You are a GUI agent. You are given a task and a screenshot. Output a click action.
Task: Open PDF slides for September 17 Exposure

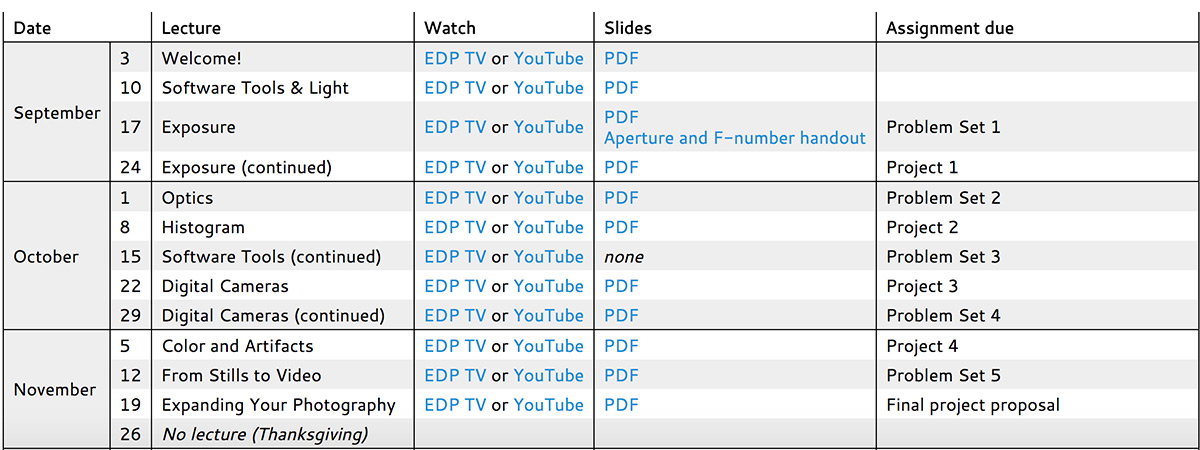tap(621, 117)
